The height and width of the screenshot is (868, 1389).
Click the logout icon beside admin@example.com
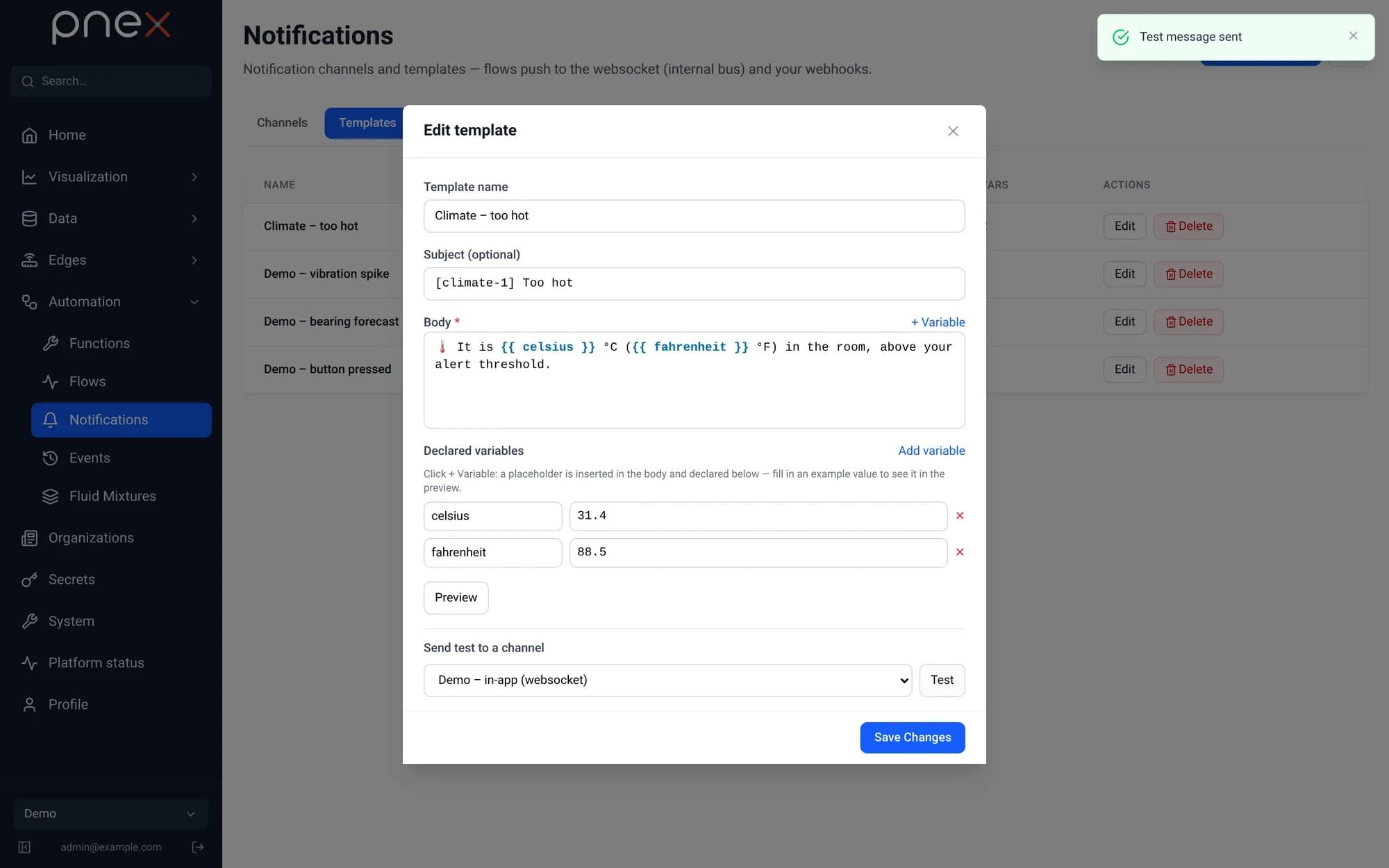coord(198,847)
